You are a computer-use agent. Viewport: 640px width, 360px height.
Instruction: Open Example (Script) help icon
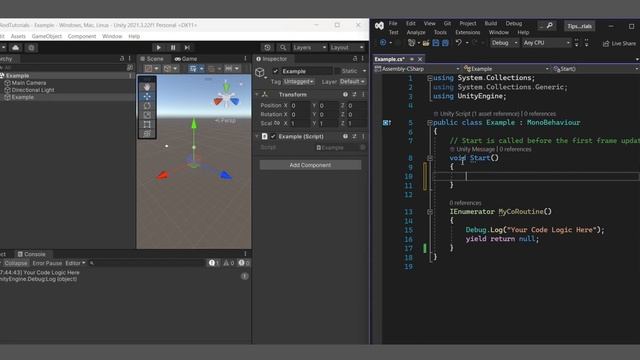pyautogui.click(x=345, y=136)
